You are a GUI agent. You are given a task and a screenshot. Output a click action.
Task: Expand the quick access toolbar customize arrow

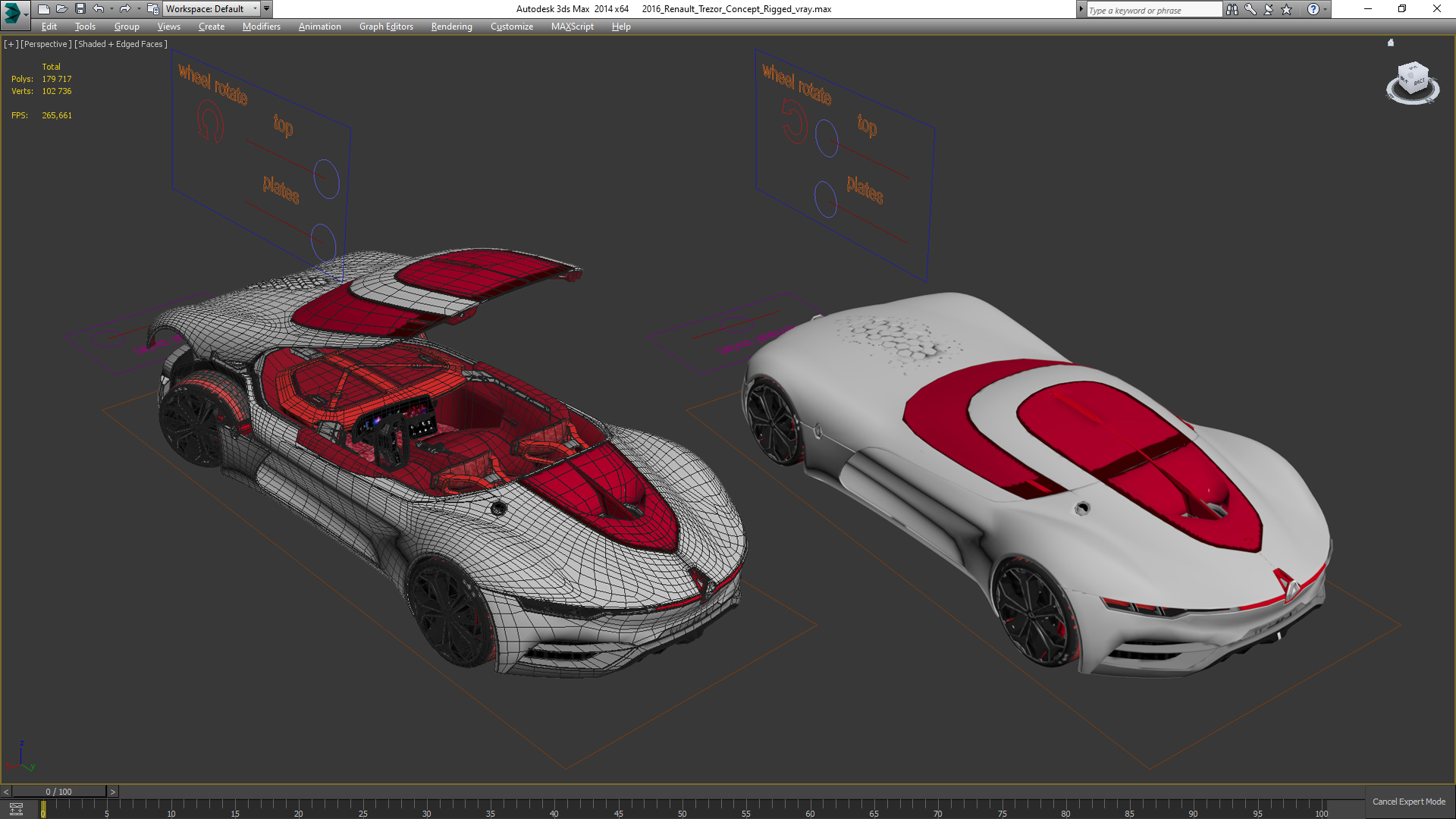[x=266, y=9]
